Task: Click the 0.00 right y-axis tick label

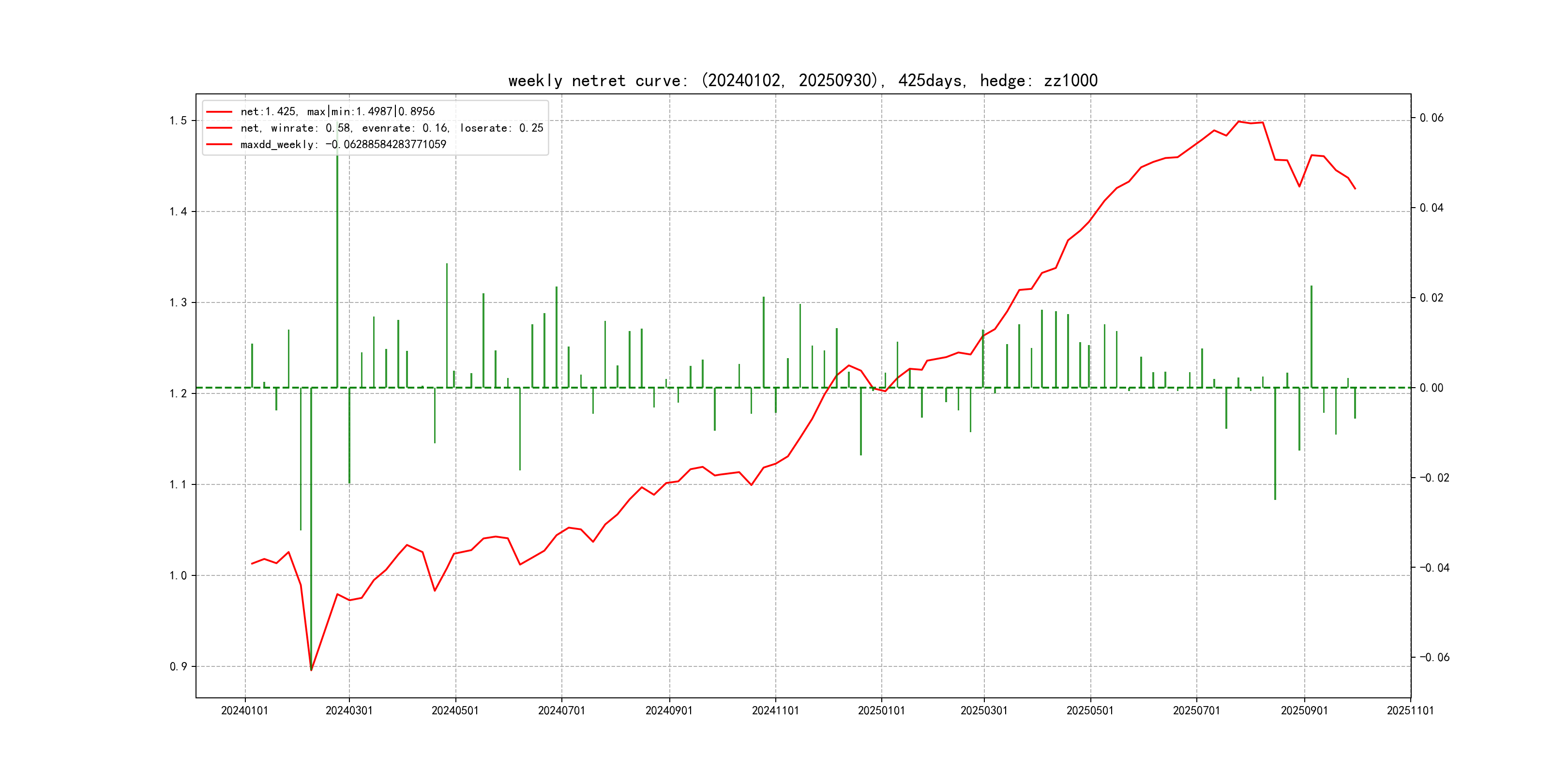Action: (x=1431, y=388)
